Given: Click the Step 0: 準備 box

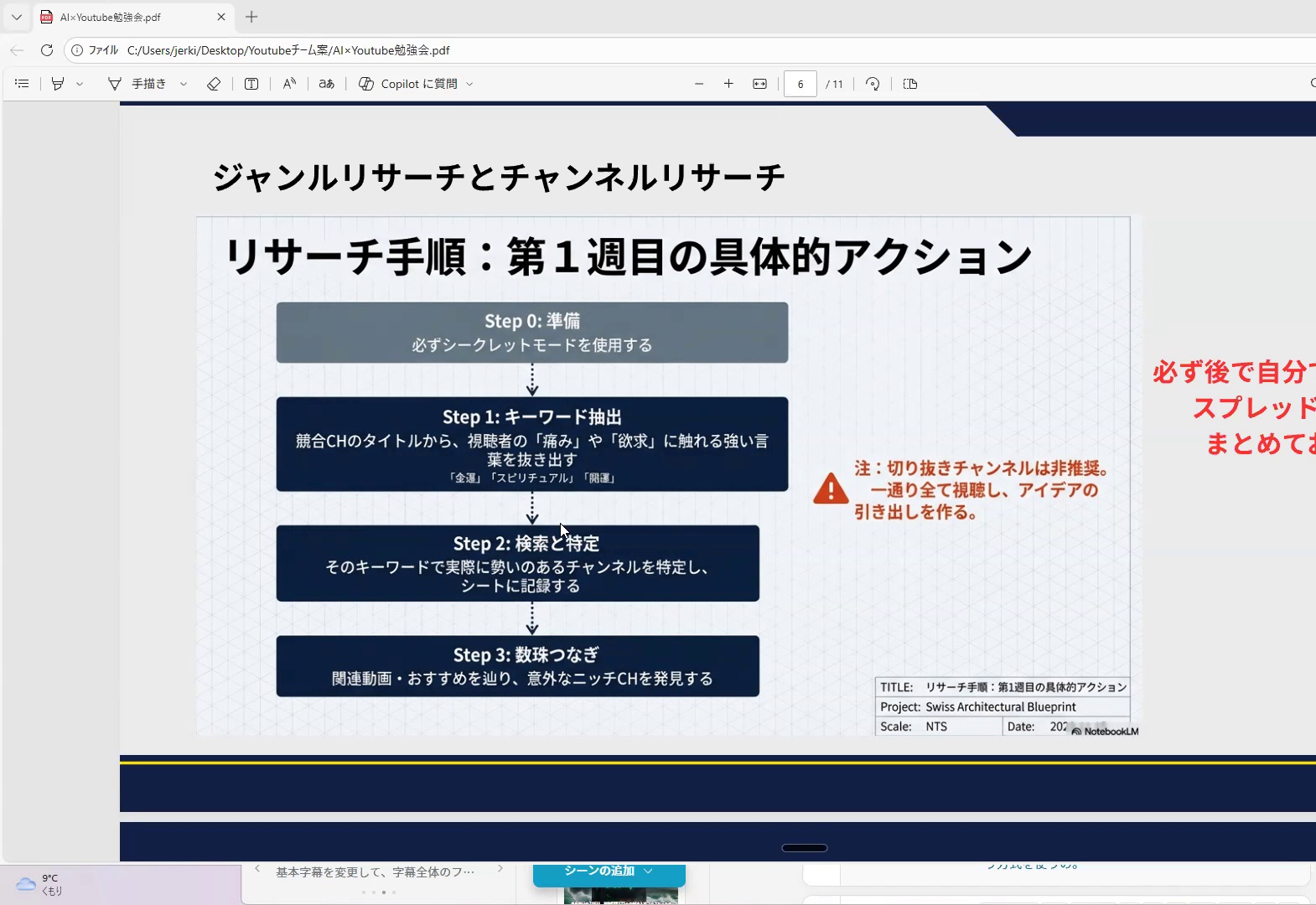Looking at the screenshot, I should [x=532, y=333].
